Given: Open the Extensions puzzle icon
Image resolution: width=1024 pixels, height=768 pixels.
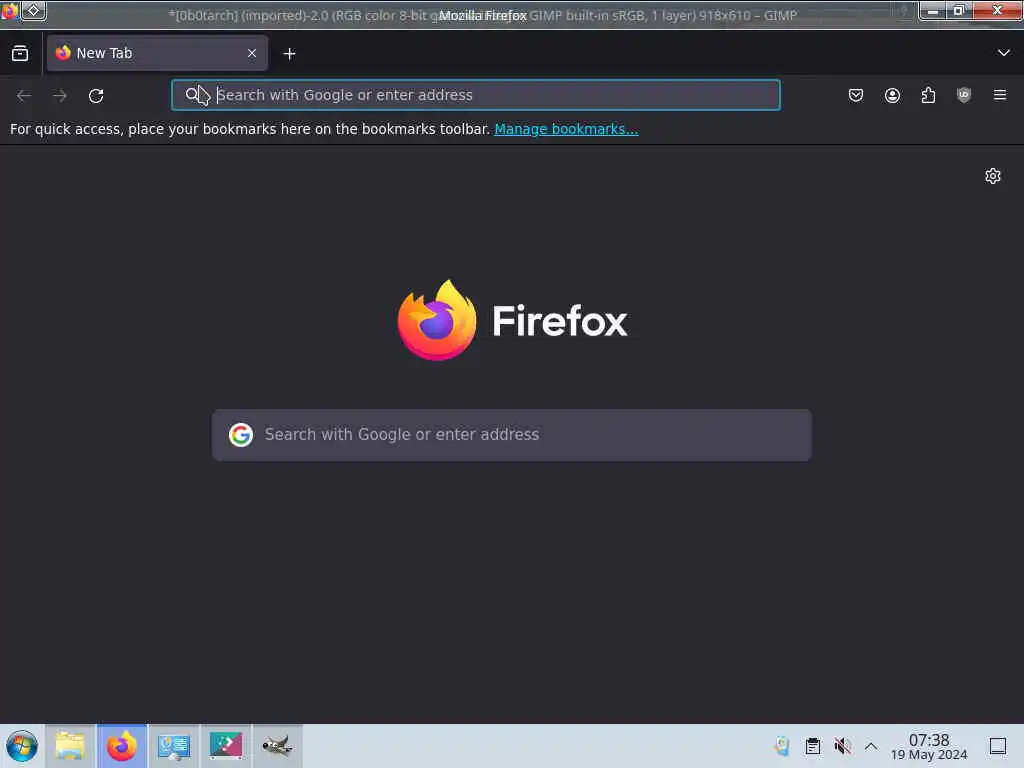Looking at the screenshot, I should (x=928, y=95).
